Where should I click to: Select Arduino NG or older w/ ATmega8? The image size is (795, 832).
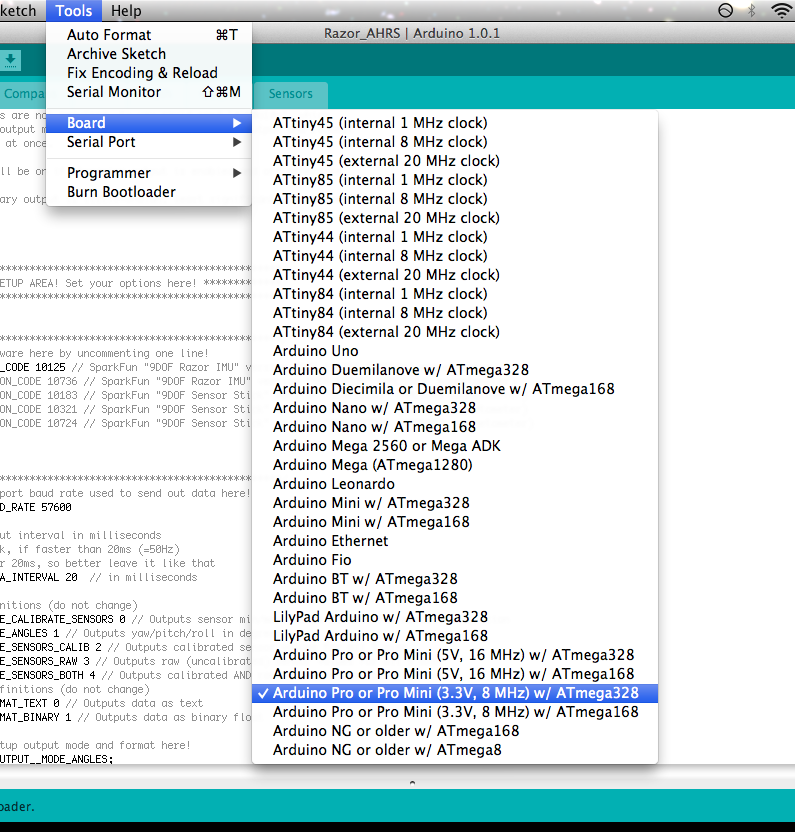pyautogui.click(x=455, y=750)
